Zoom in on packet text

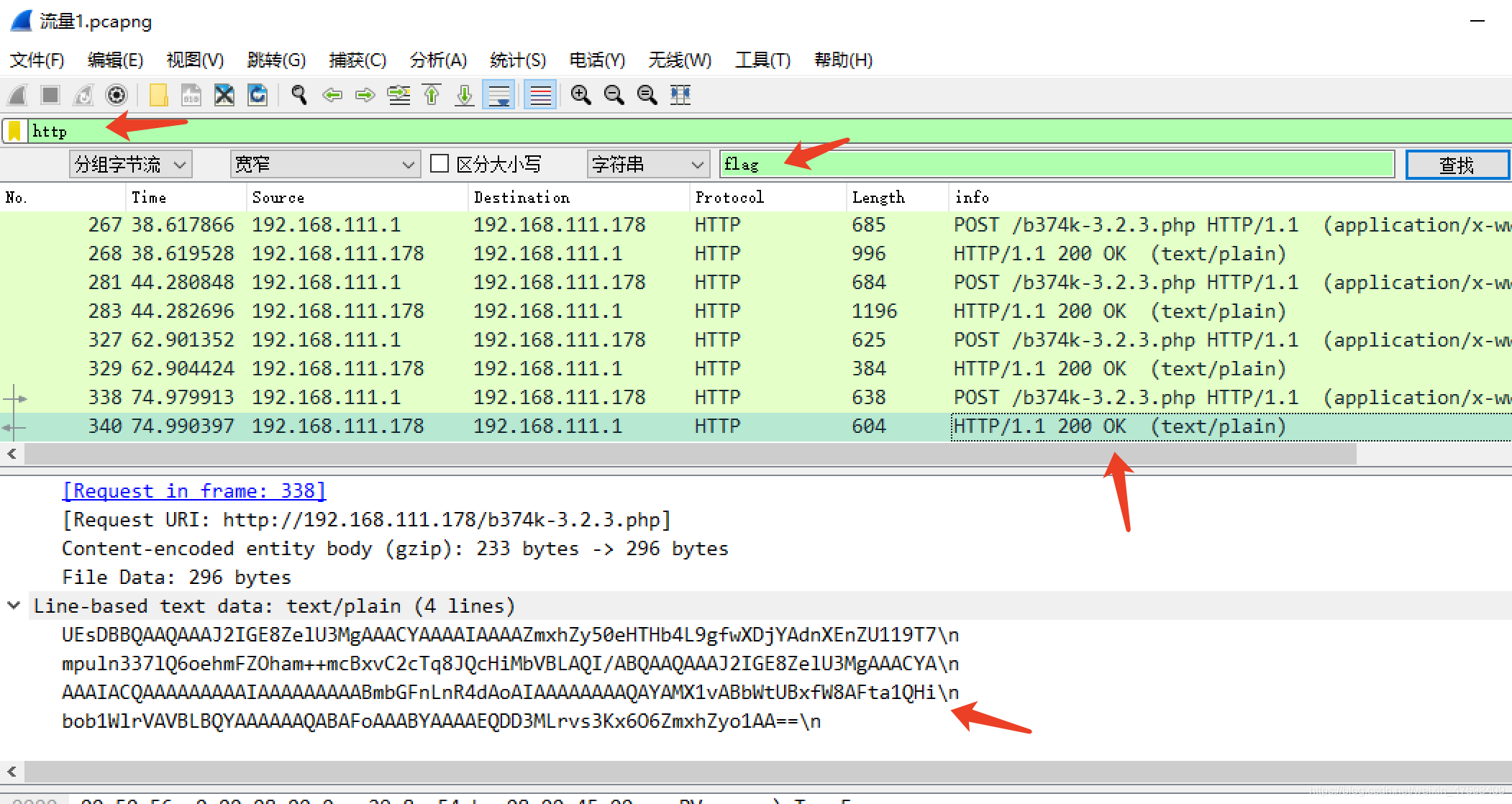click(x=580, y=95)
